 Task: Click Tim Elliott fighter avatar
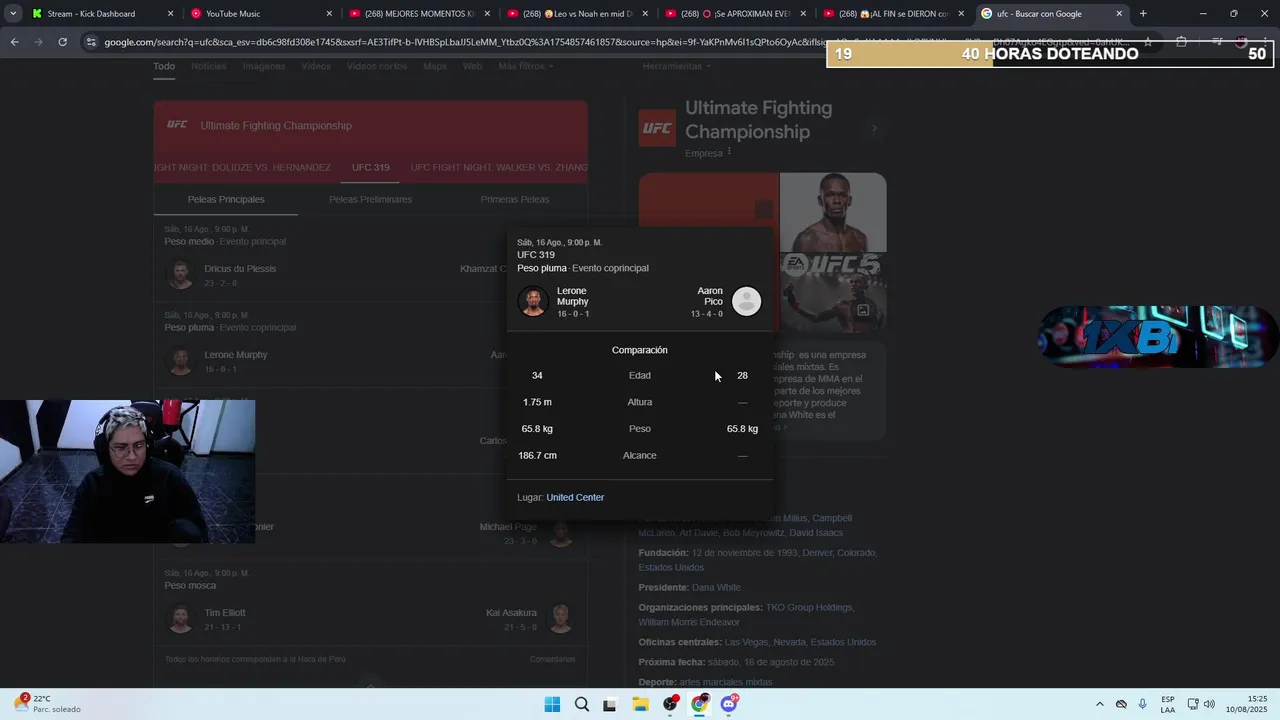coord(181,618)
